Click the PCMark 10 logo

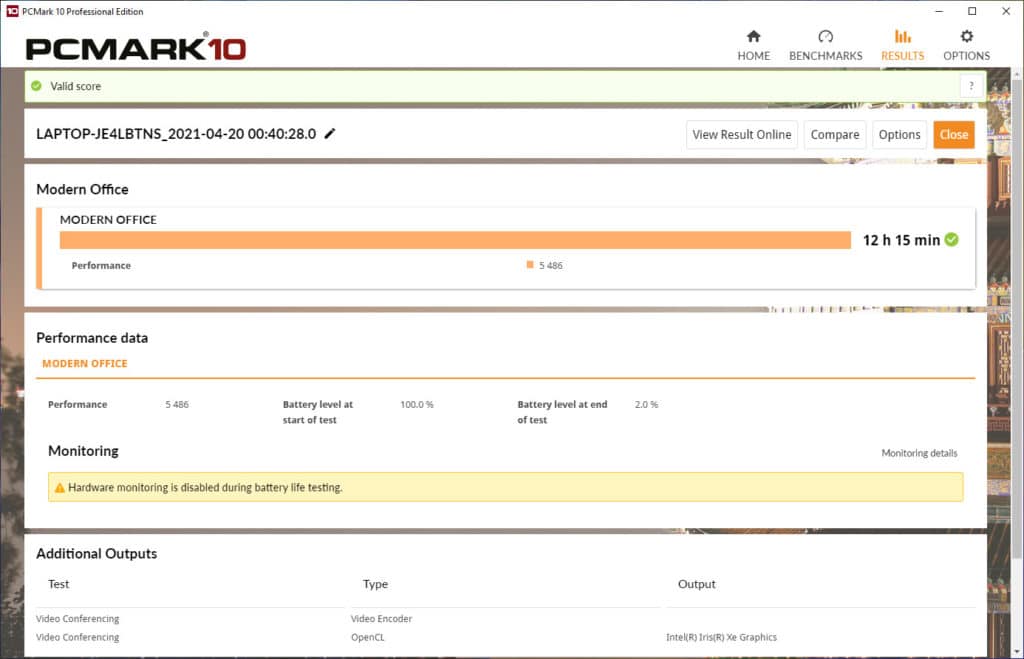click(x=136, y=47)
